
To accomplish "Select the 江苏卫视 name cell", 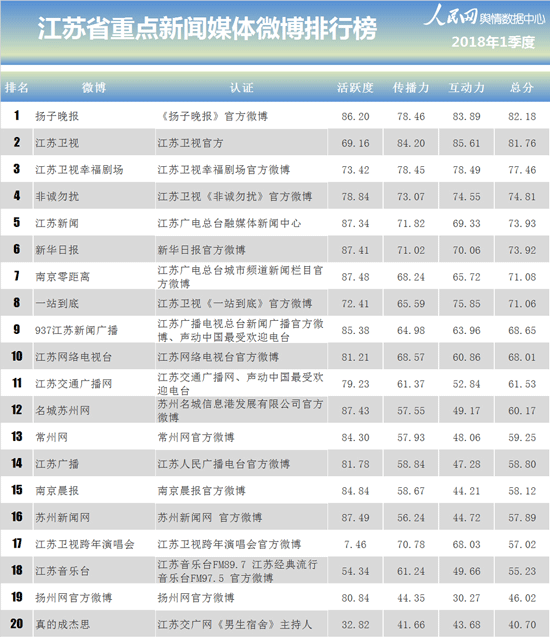I will [93, 143].
